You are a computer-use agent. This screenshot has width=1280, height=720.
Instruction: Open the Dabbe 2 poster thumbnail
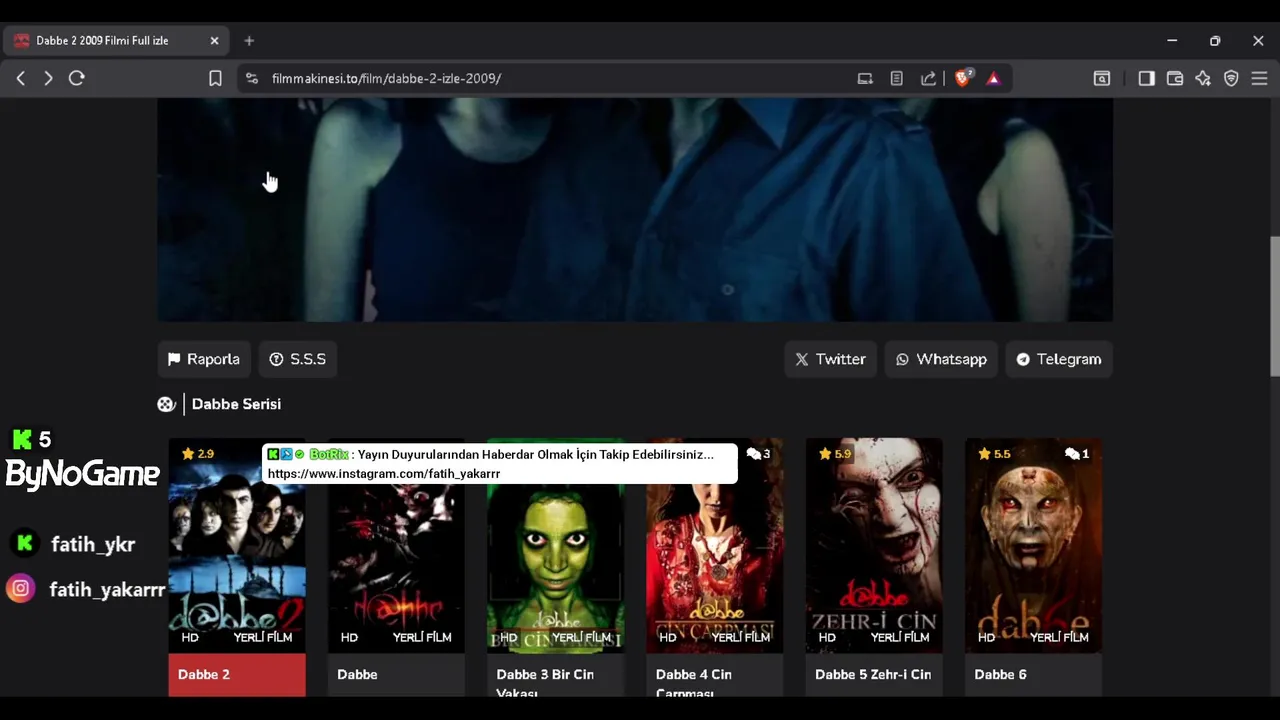237,545
